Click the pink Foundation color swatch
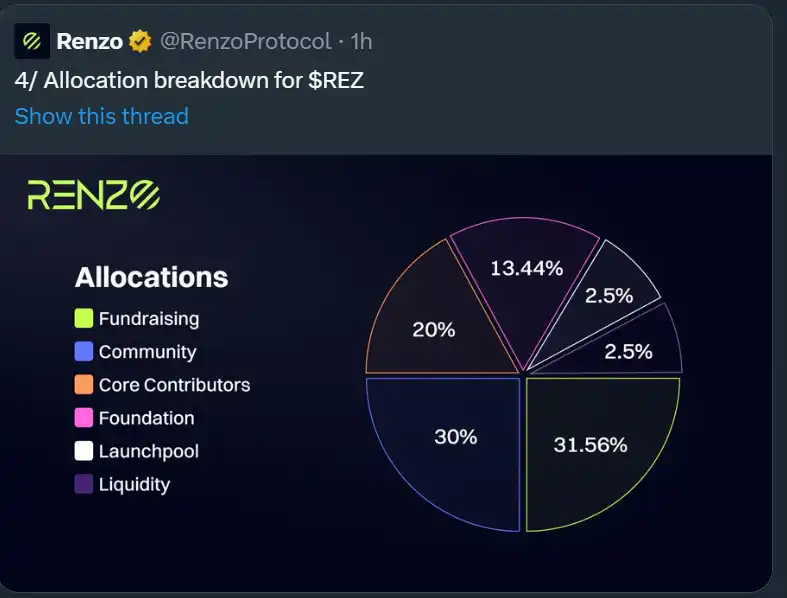 [84, 418]
